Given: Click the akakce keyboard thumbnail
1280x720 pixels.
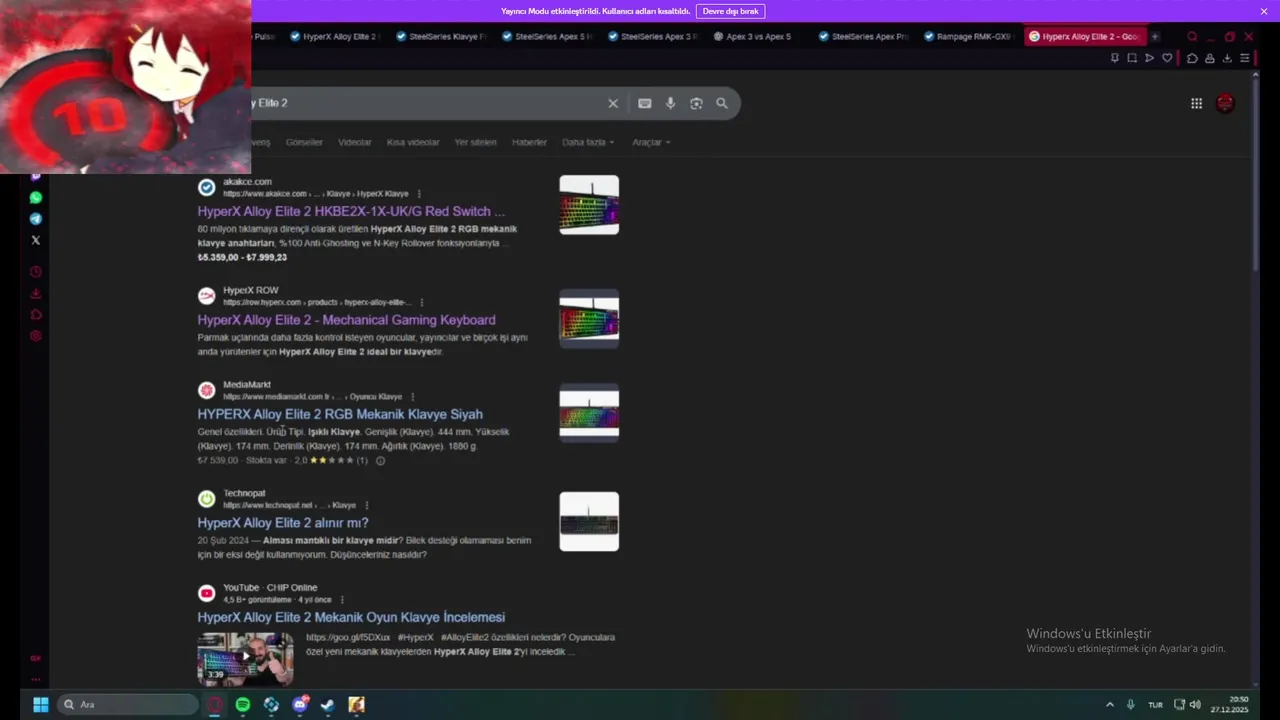Looking at the screenshot, I should coord(589,205).
